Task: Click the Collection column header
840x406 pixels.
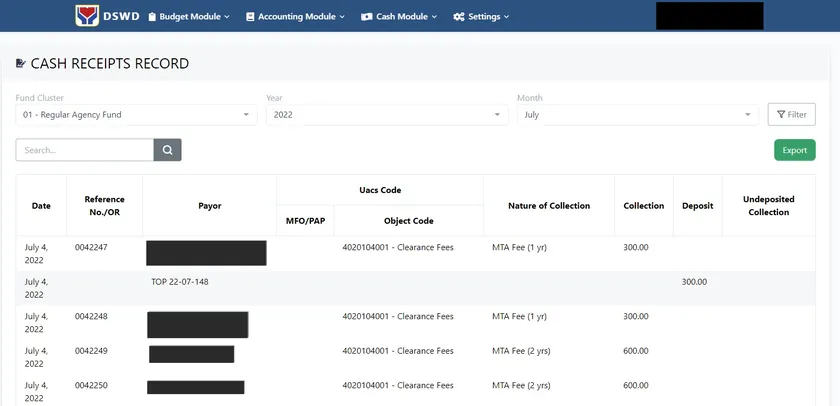Action: pos(644,206)
